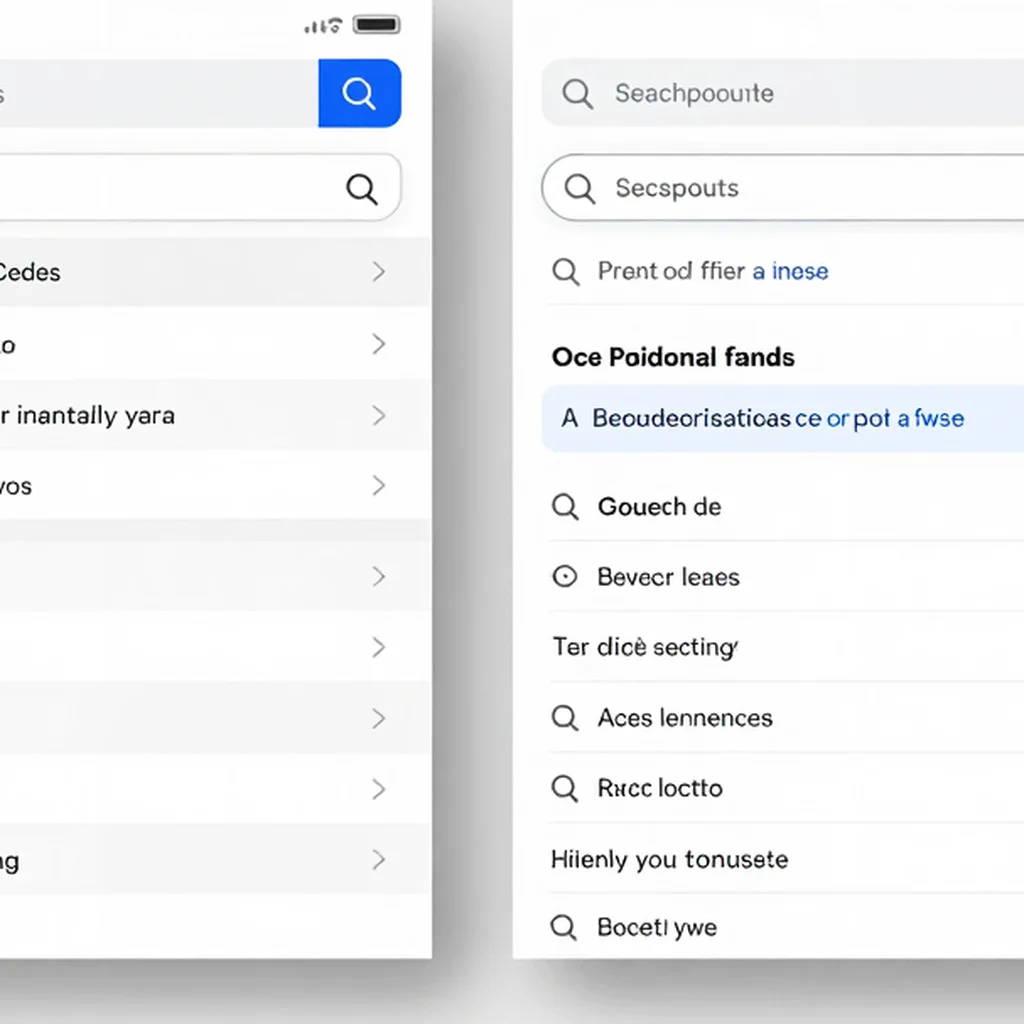Viewport: 1024px width, 1024px height.
Task: Expand the chevron on the 'o' row
Action: 379,344
